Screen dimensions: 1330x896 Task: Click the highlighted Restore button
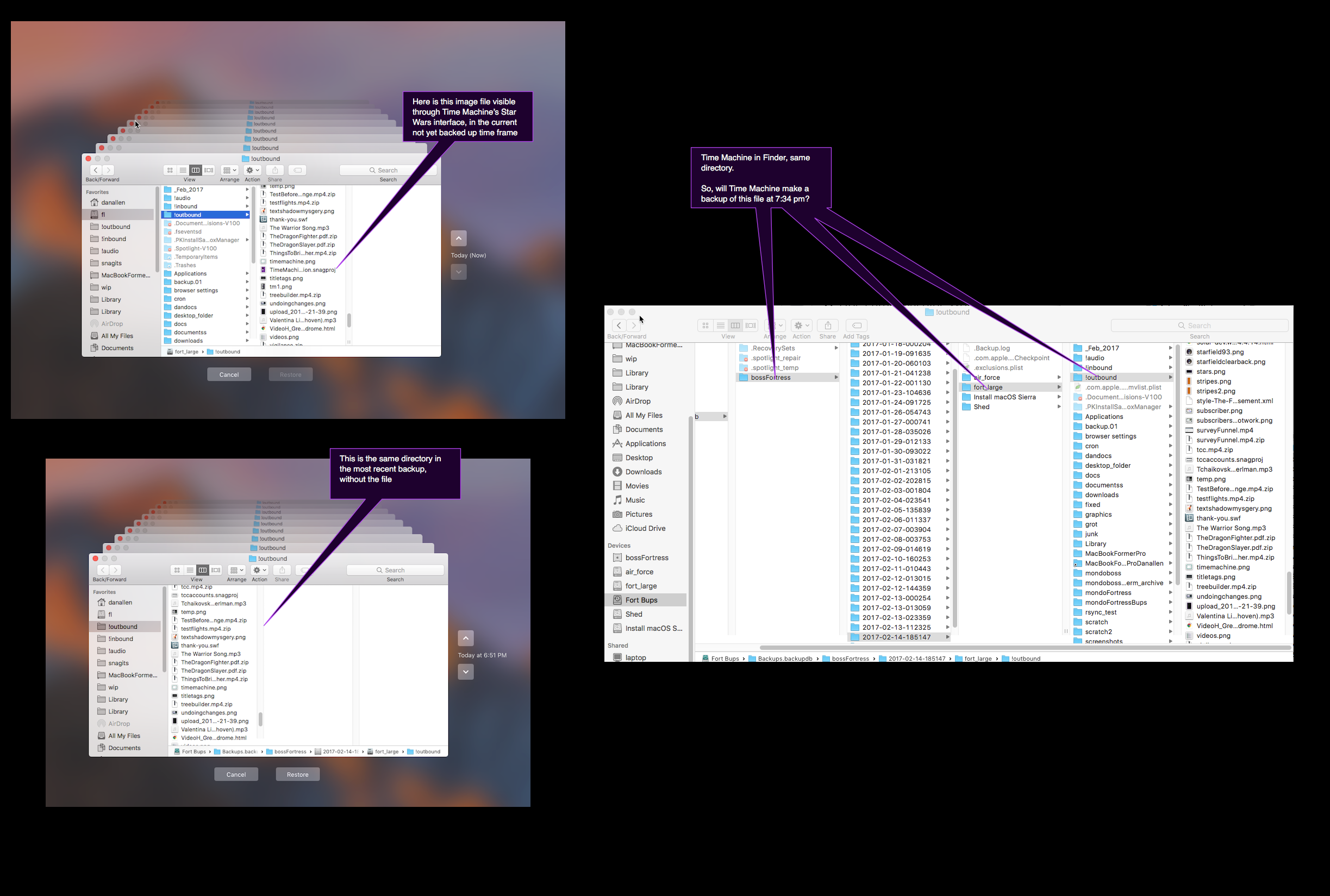tap(297, 774)
